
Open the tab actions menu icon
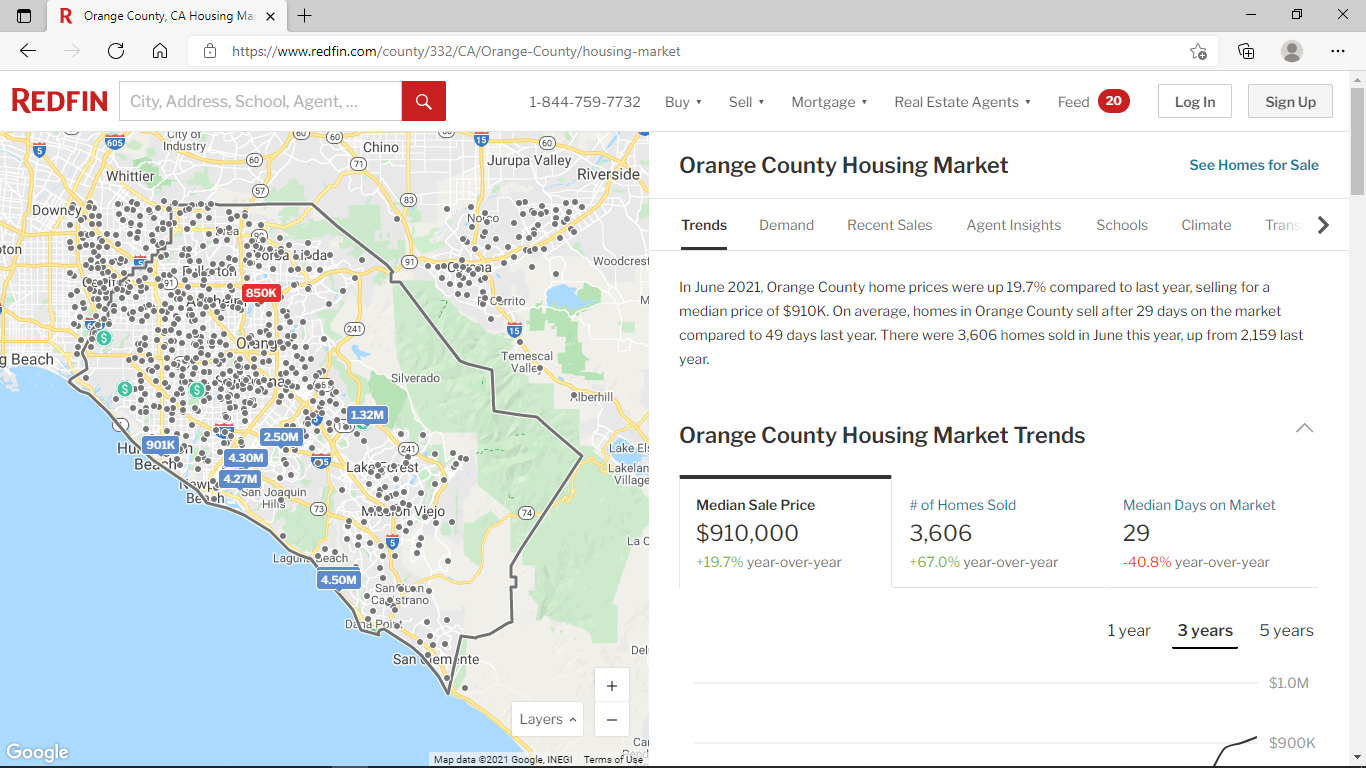[24, 16]
